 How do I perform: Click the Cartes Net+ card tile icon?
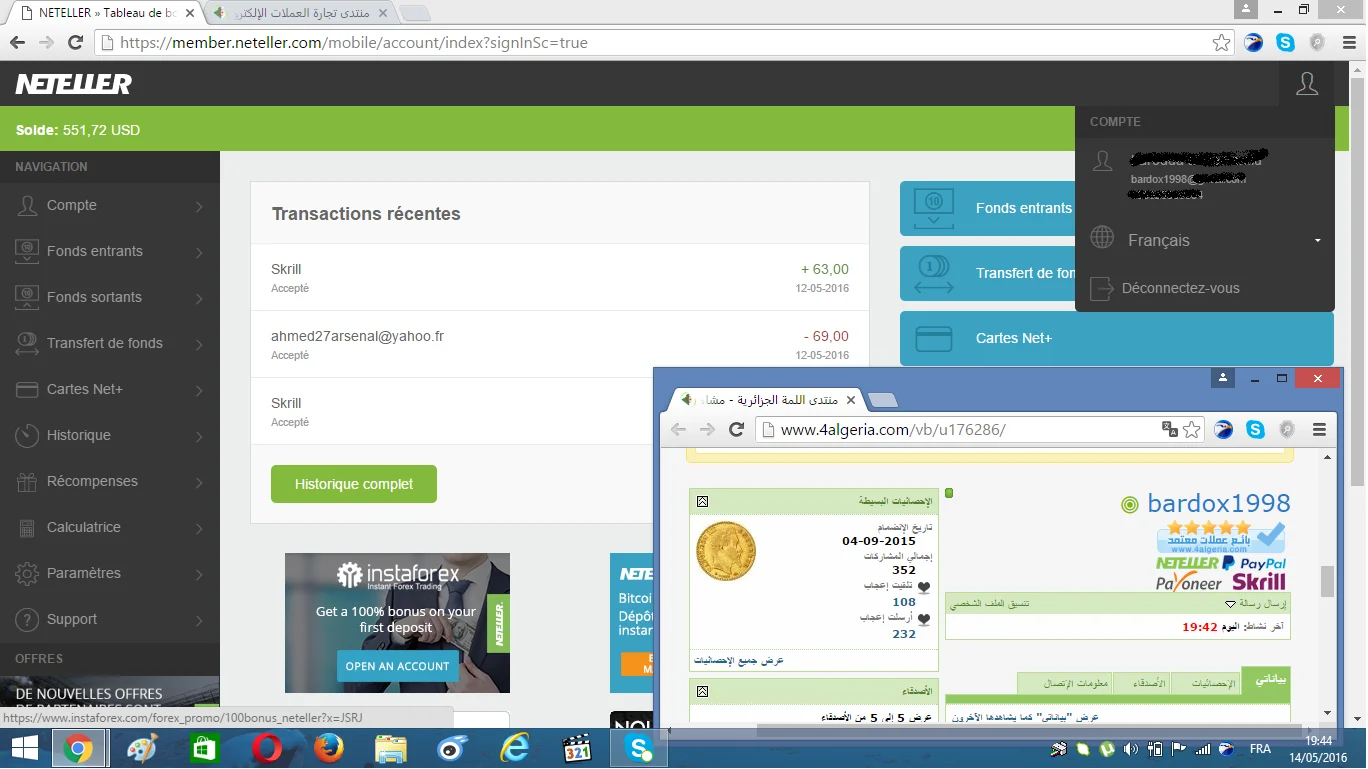pyautogui.click(x=934, y=339)
